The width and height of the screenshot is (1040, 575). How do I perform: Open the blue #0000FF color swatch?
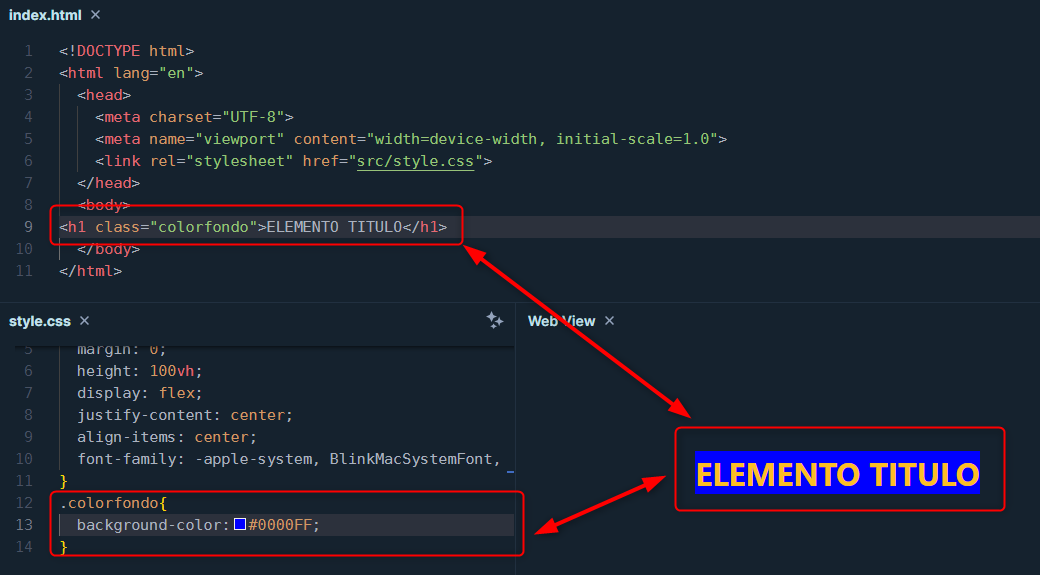(x=240, y=525)
